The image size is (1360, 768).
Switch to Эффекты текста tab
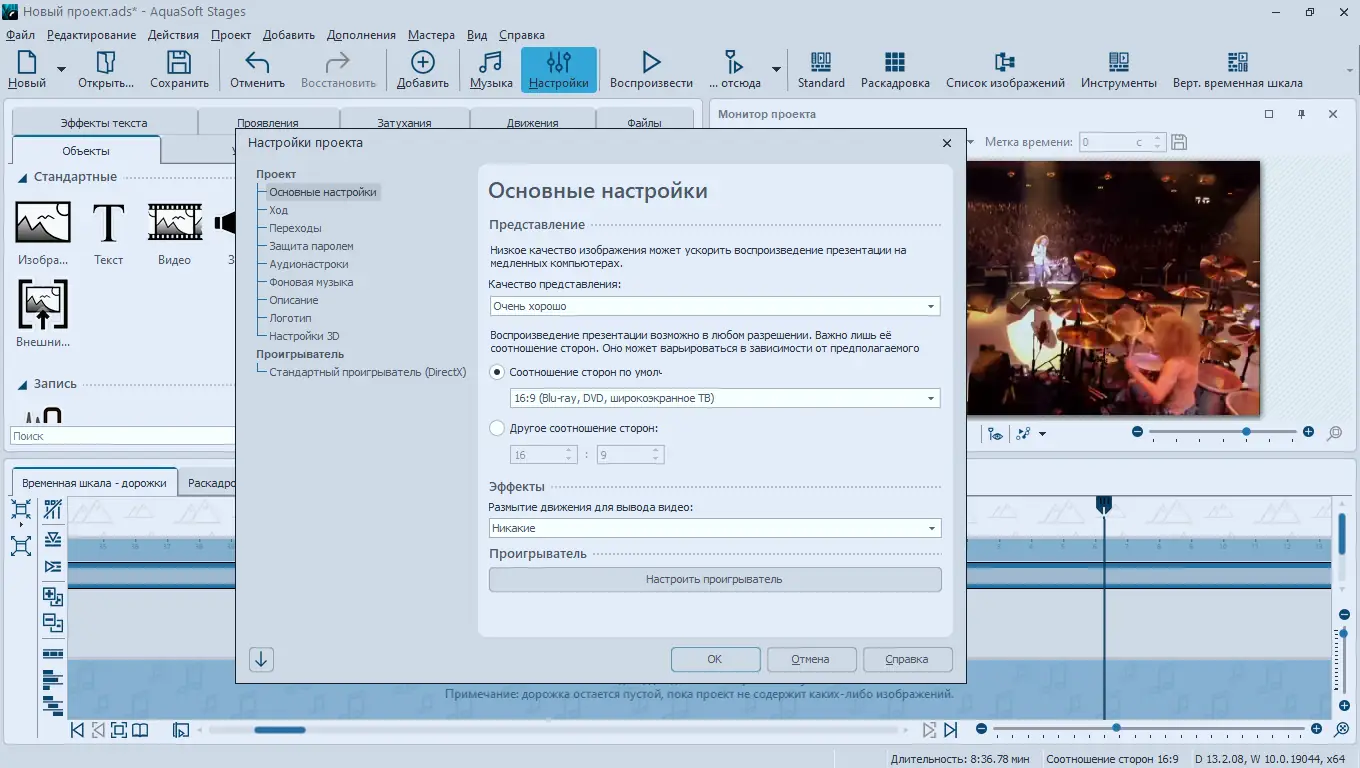point(104,123)
